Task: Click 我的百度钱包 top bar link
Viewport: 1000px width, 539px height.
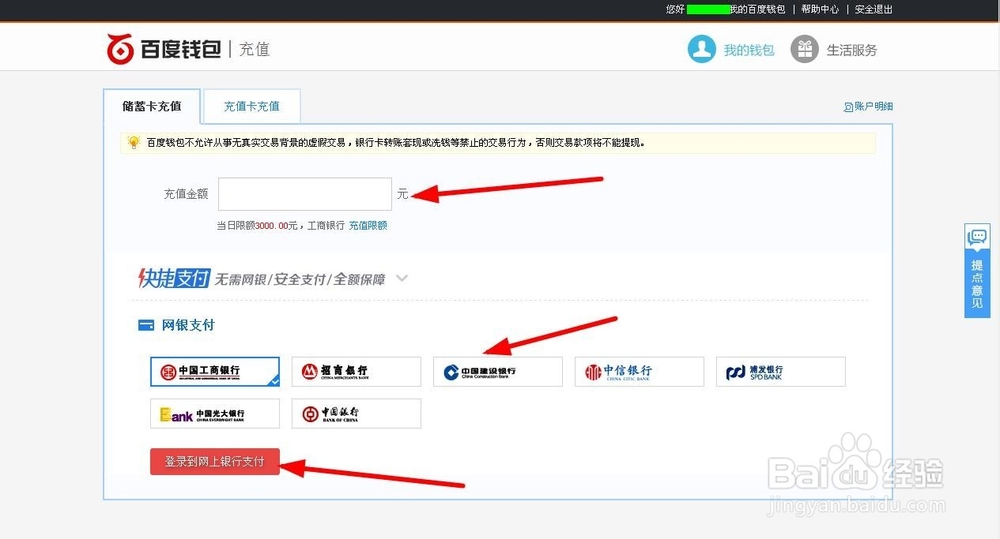Action: 758,9
